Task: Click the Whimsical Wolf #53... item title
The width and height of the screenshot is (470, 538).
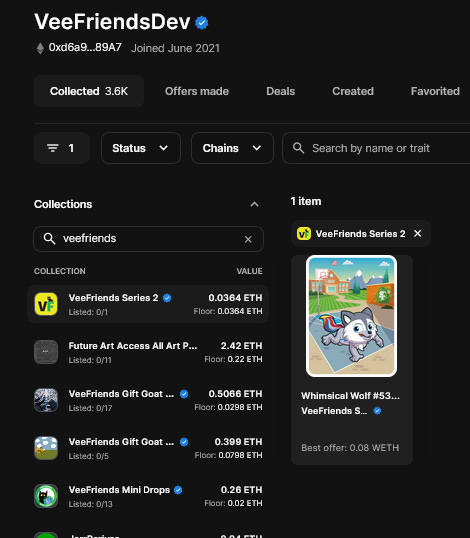Action: click(x=350, y=396)
